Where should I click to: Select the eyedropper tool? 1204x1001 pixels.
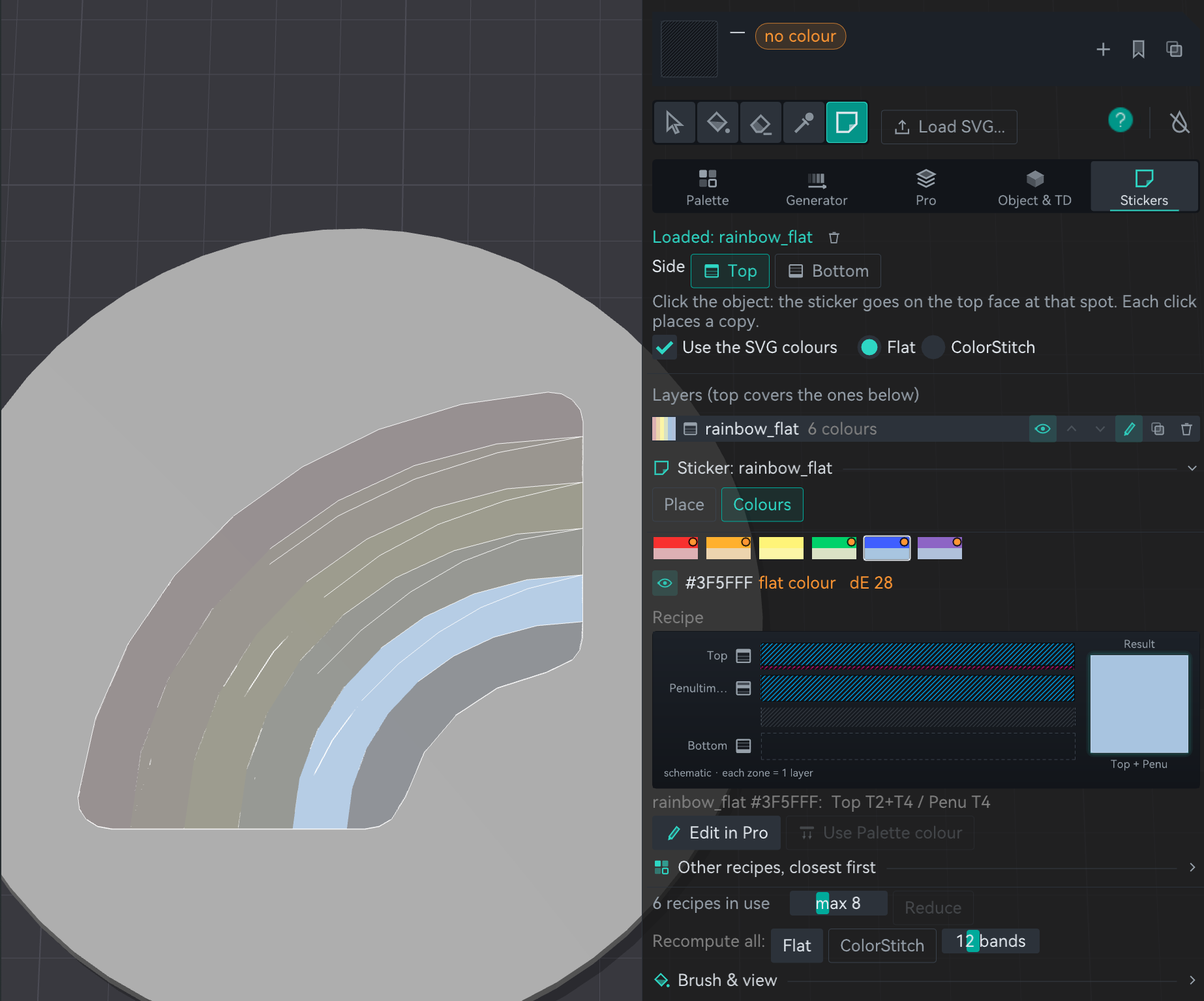click(x=804, y=123)
